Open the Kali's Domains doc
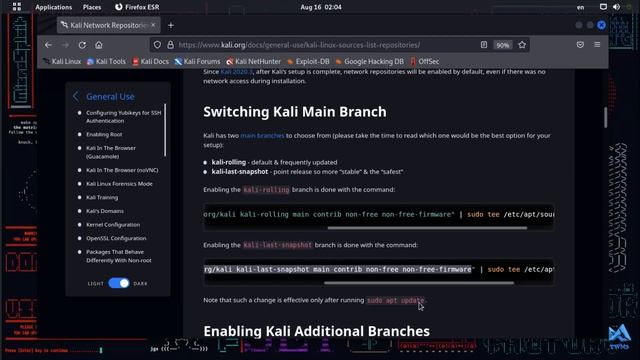640x360 pixels. [105, 211]
